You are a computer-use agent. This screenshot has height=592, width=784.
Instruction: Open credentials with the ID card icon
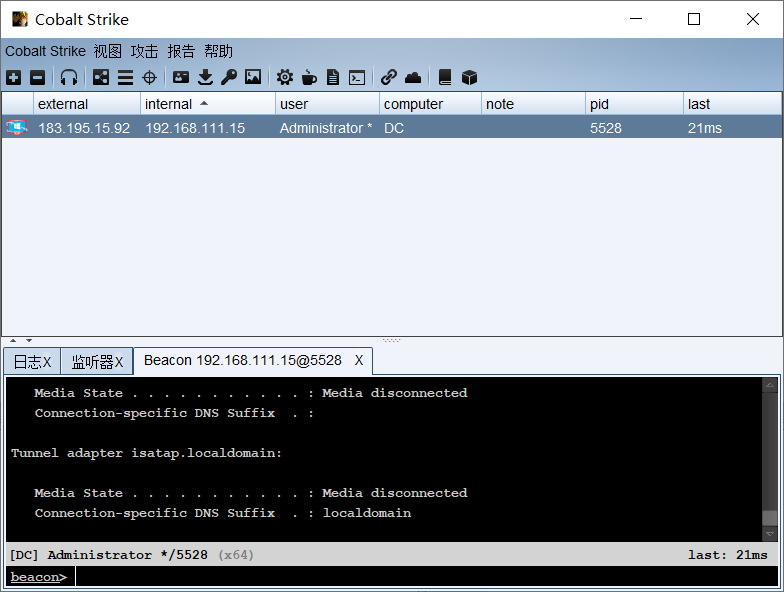[x=180, y=77]
